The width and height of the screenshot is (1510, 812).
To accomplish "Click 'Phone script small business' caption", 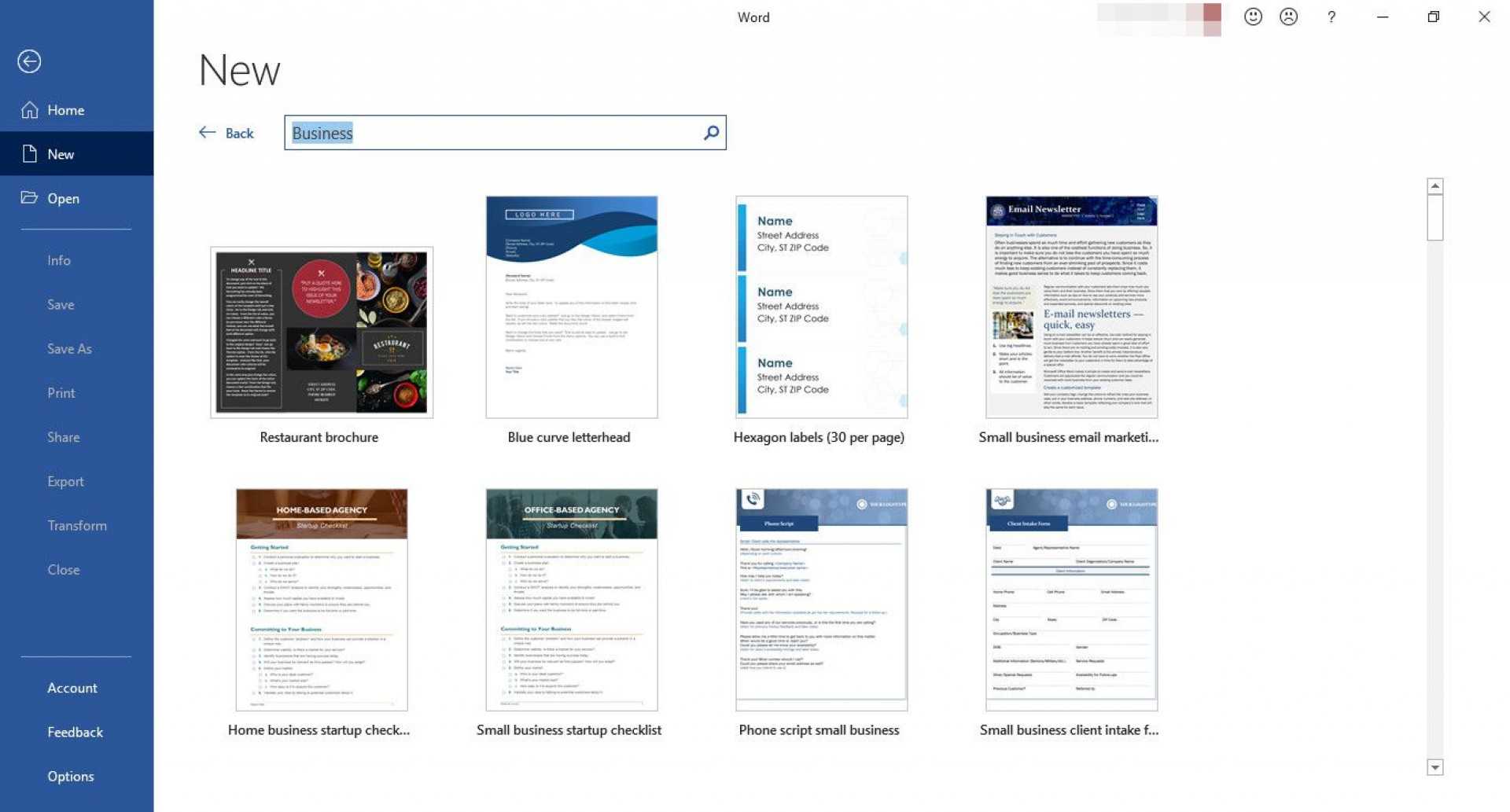I will click(x=819, y=729).
